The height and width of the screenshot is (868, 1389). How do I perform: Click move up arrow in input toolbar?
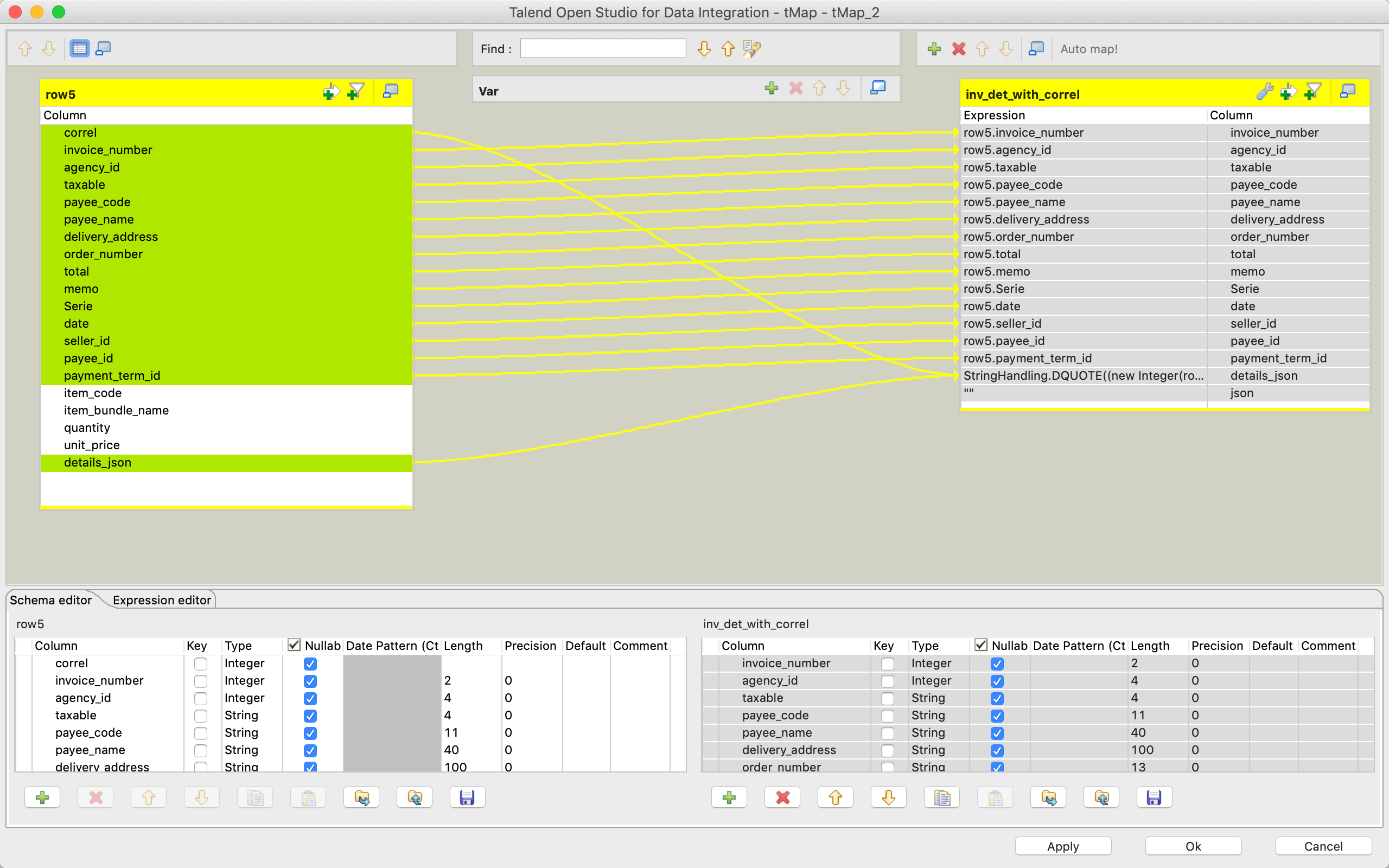(24, 49)
